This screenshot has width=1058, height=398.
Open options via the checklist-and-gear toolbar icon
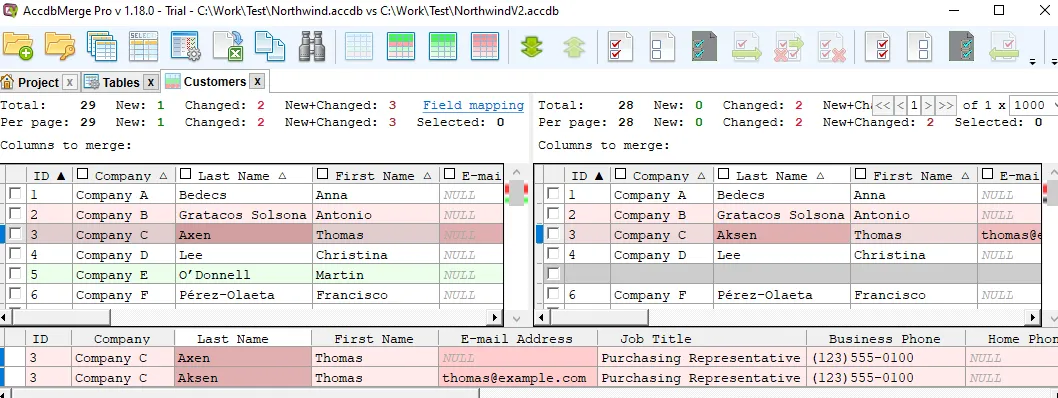click(x=186, y=46)
